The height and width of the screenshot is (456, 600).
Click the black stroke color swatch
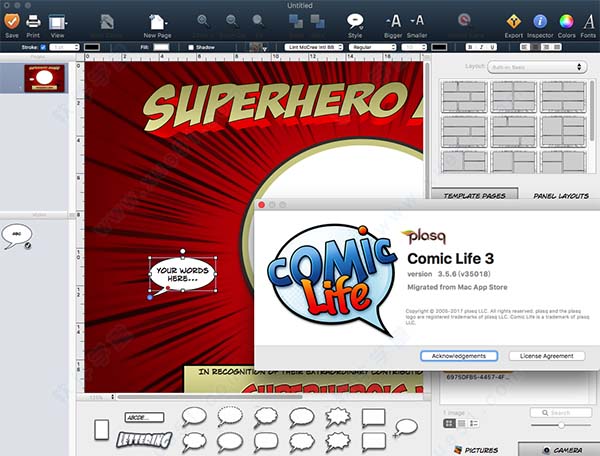click(x=92, y=47)
